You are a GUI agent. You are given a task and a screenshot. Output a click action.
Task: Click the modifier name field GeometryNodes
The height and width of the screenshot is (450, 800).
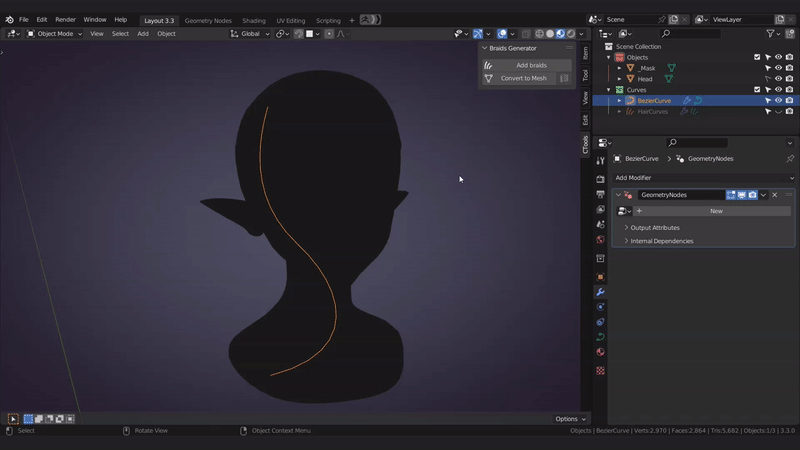680,195
